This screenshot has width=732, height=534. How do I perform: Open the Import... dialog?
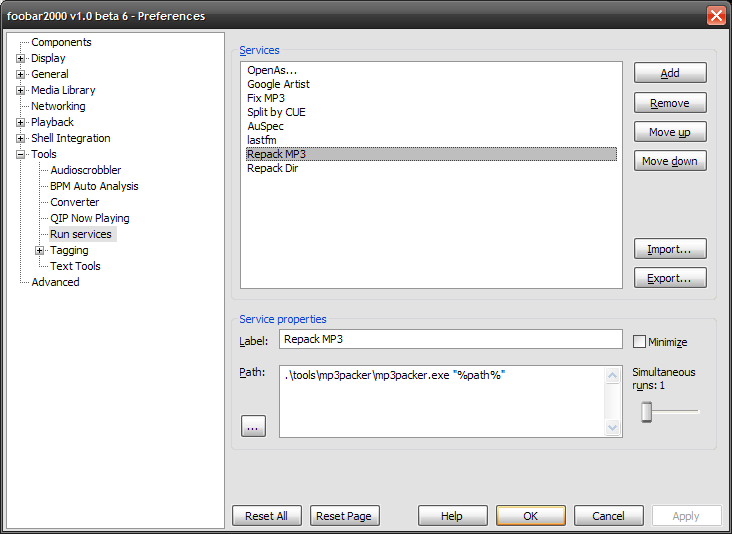670,249
